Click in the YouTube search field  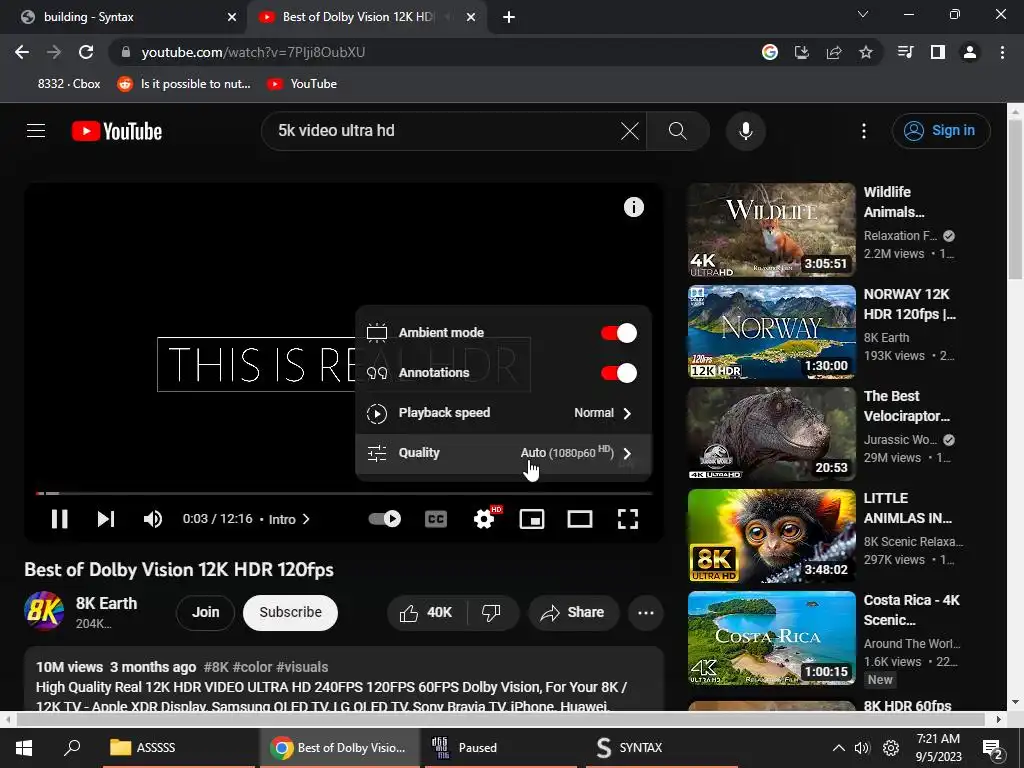pos(444,131)
